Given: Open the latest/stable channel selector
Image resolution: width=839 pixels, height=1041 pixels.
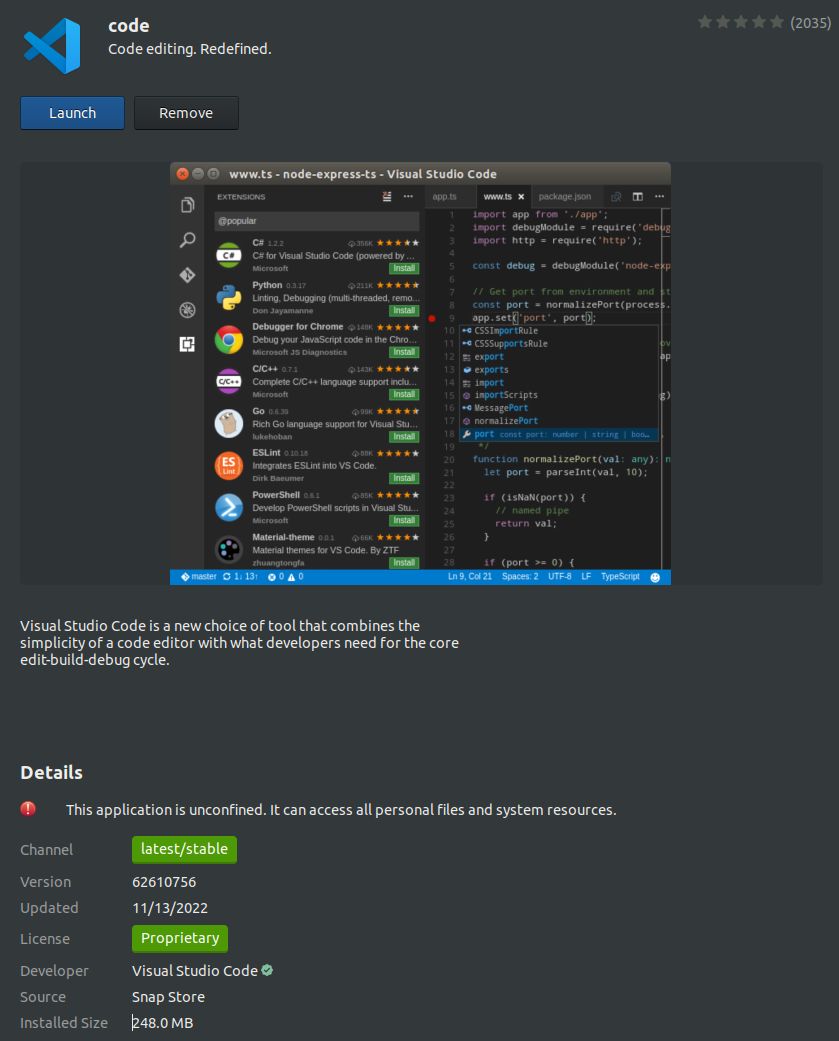Looking at the screenshot, I should (184, 849).
